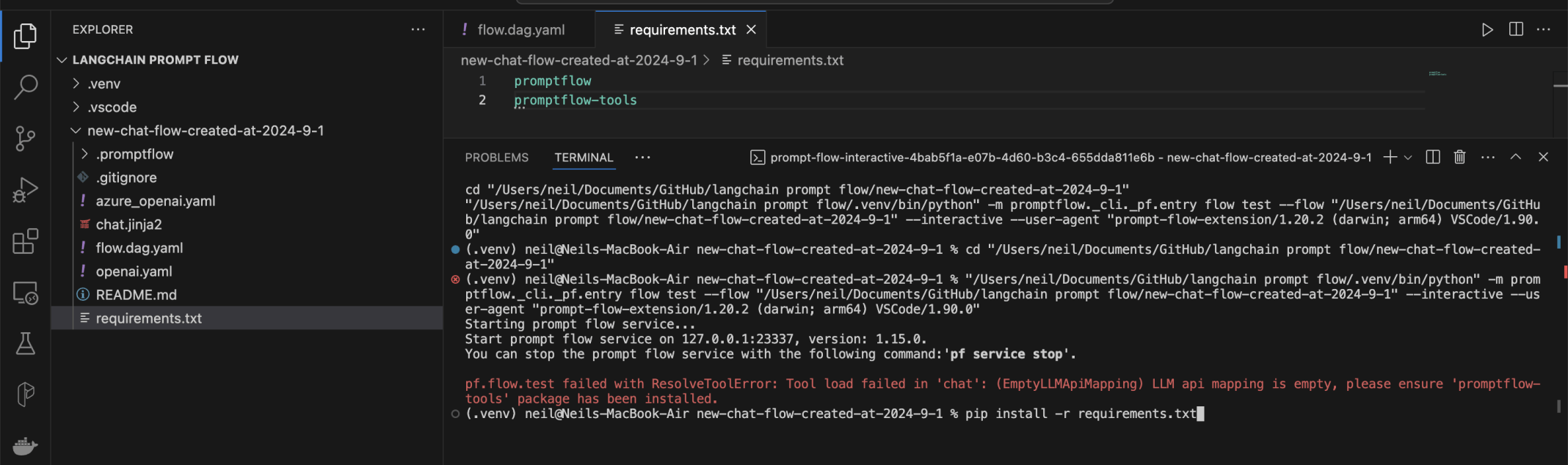The image size is (1568, 465).
Task: Split the editor to the right
Action: point(1516,29)
